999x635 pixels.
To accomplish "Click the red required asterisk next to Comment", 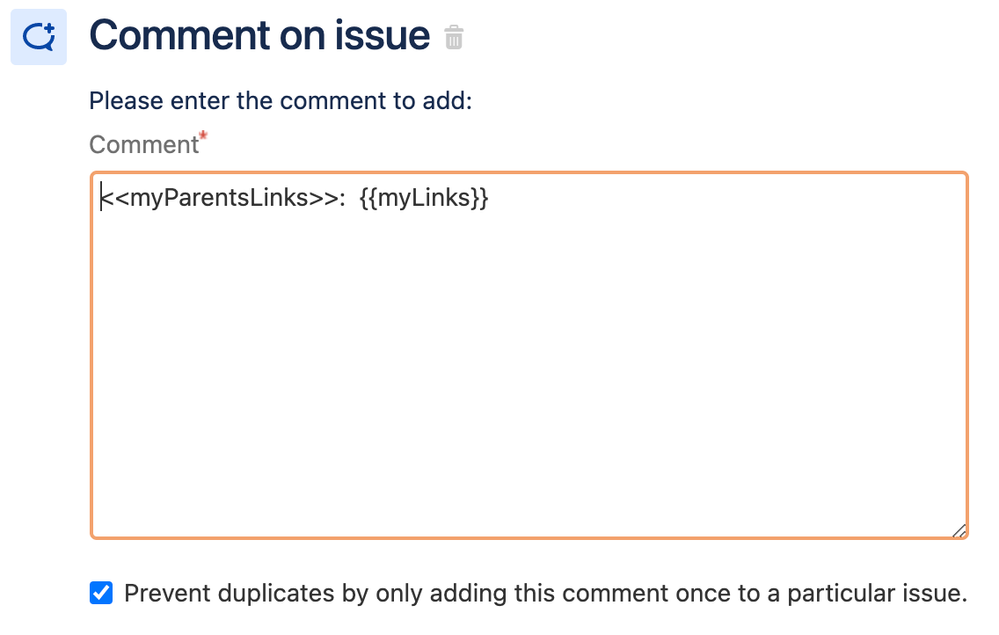I will point(203,136).
